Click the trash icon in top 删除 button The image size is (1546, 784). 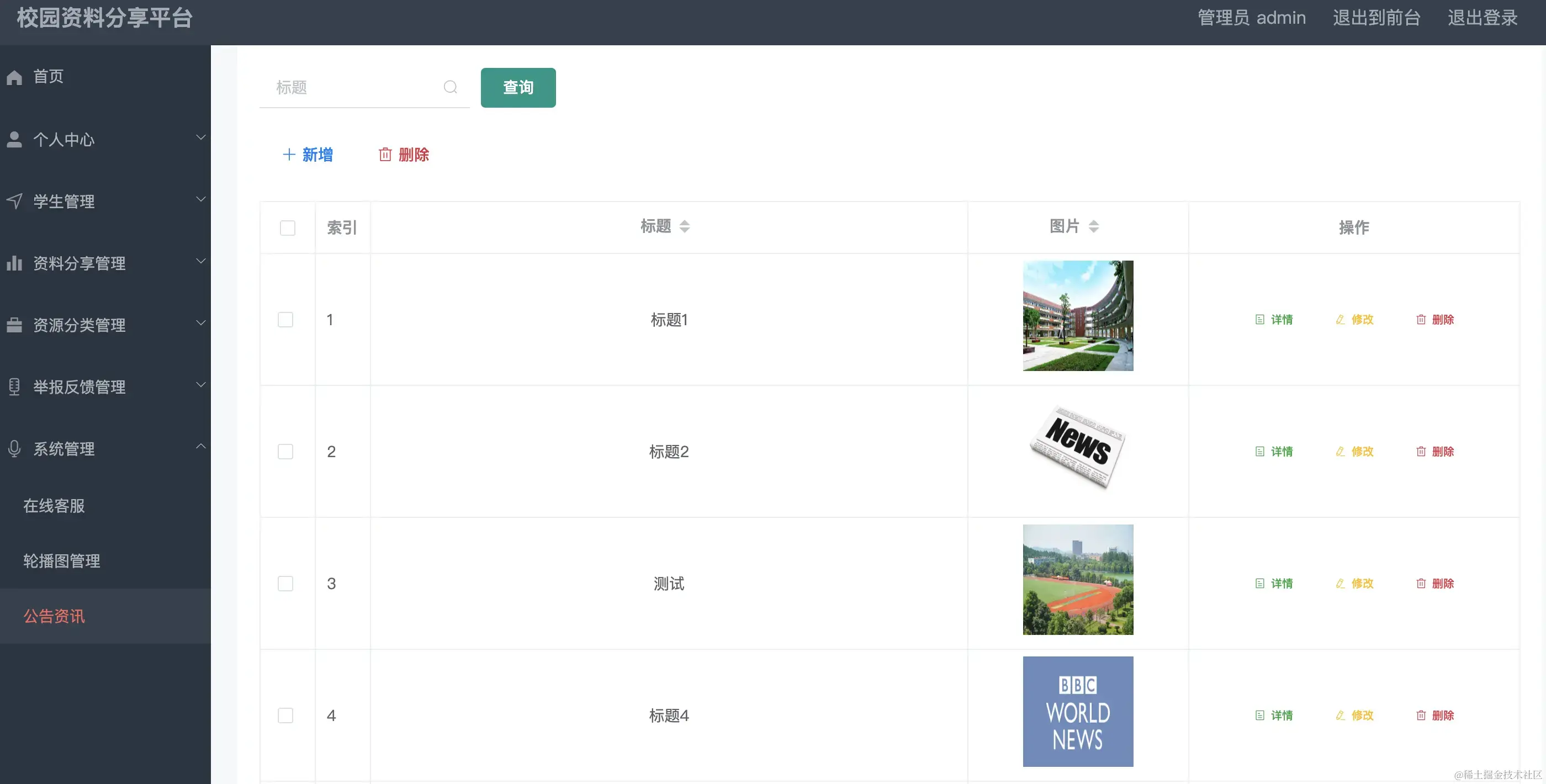pos(385,155)
